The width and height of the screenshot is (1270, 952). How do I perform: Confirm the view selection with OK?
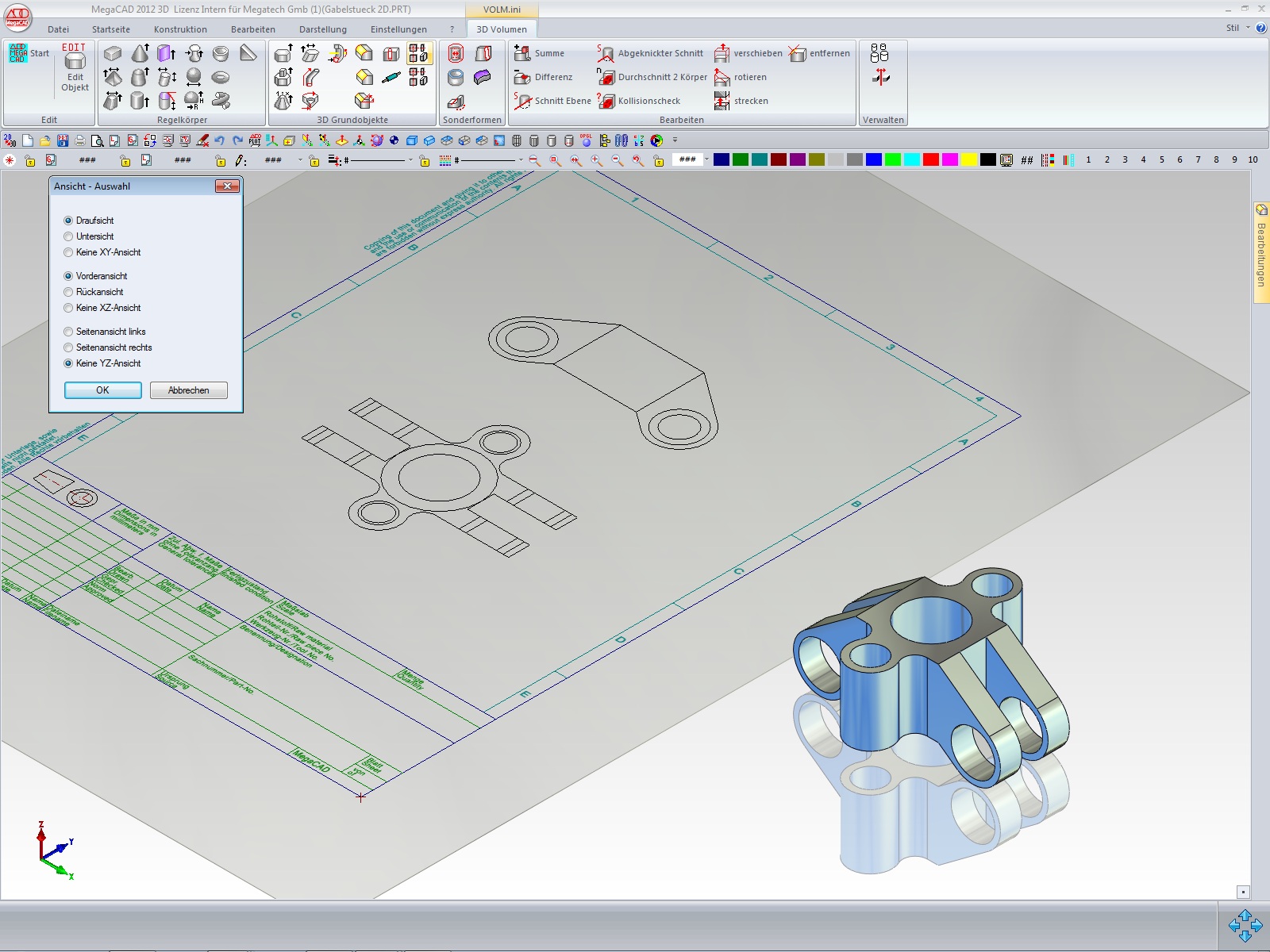[x=103, y=390]
